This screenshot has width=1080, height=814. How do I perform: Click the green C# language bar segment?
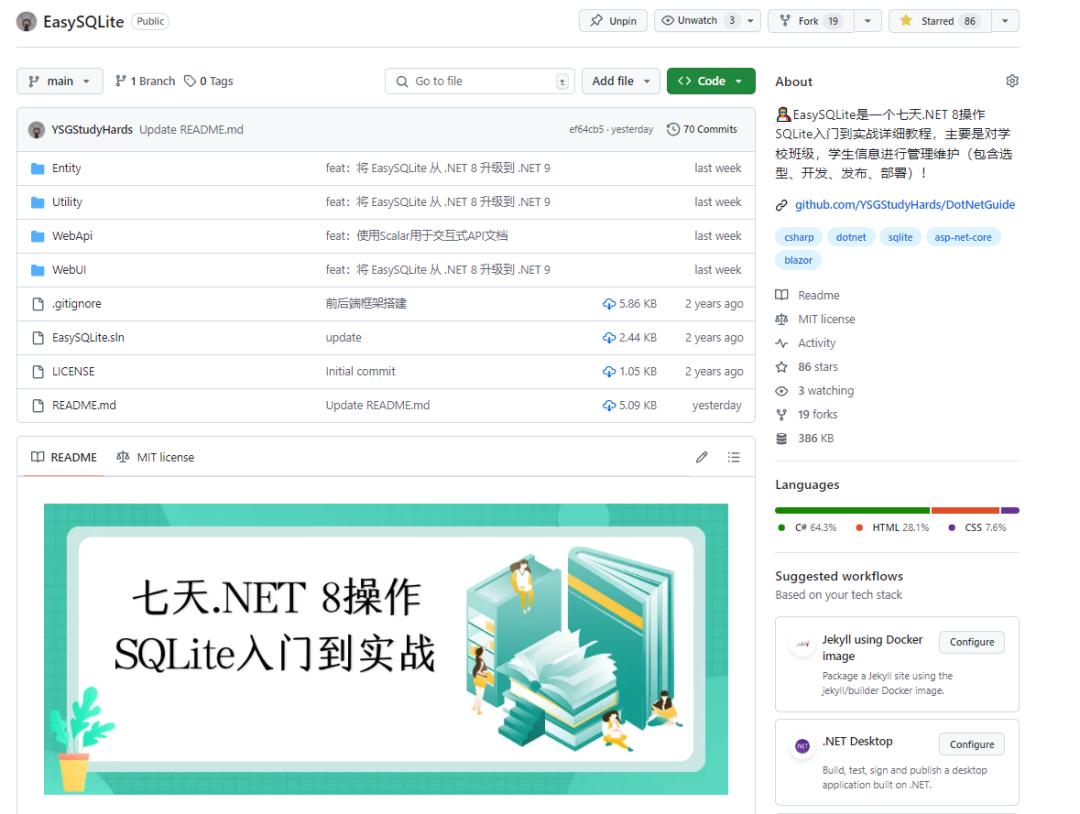[853, 510]
